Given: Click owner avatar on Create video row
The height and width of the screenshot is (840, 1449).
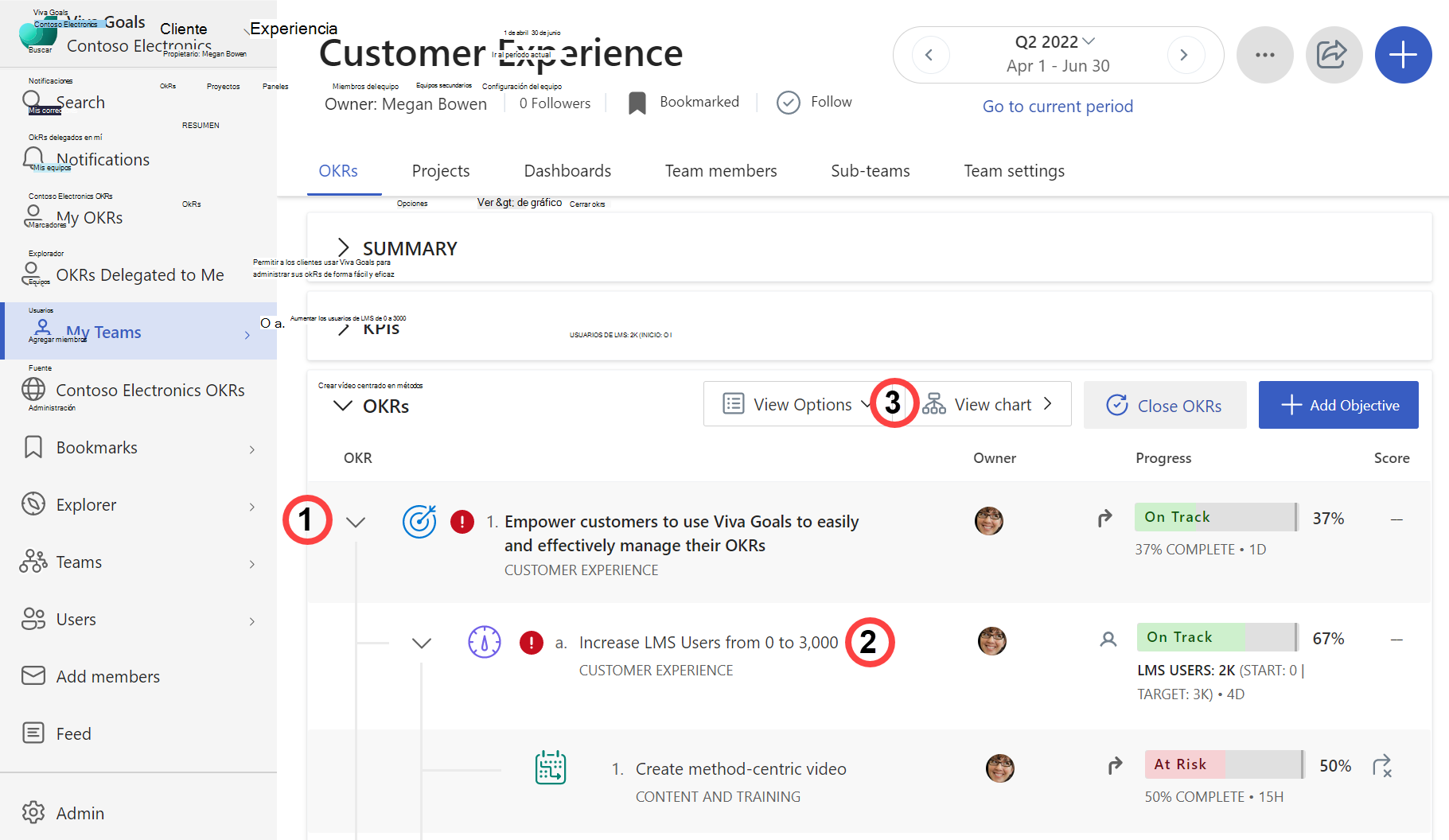Looking at the screenshot, I should 1000,768.
